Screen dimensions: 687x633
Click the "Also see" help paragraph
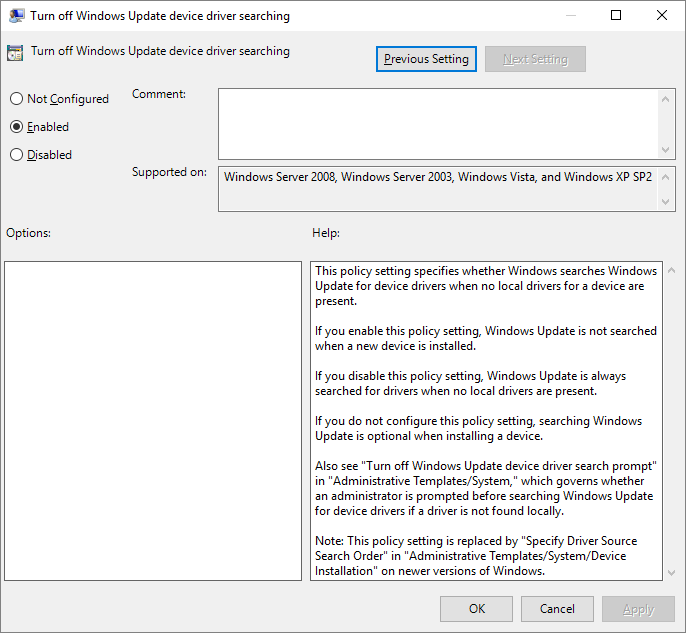[485, 488]
